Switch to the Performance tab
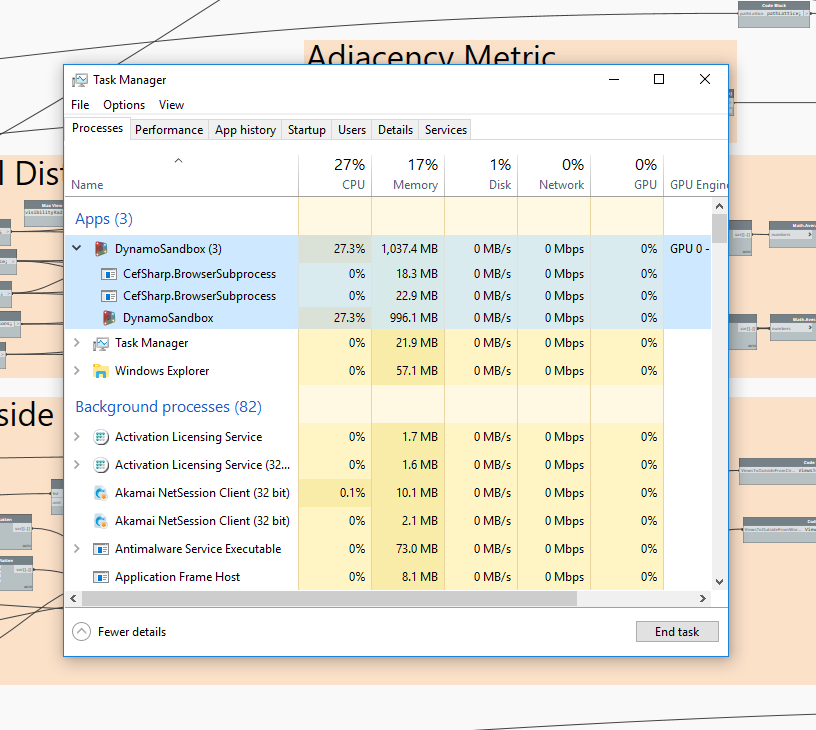Screen dimensions: 816x730 (x=169, y=130)
